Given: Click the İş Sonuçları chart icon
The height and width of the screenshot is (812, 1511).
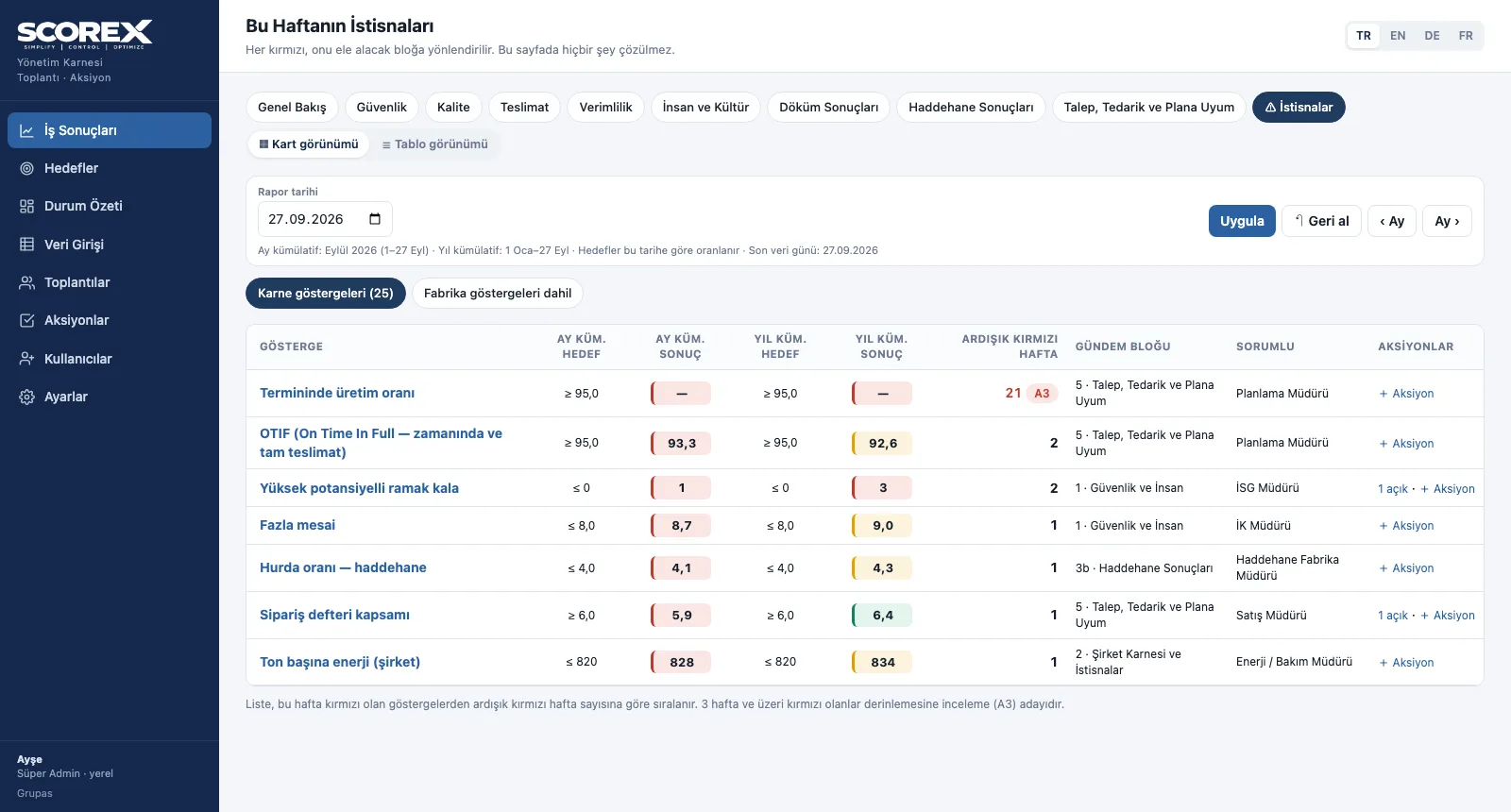Looking at the screenshot, I should pyautogui.click(x=27, y=130).
